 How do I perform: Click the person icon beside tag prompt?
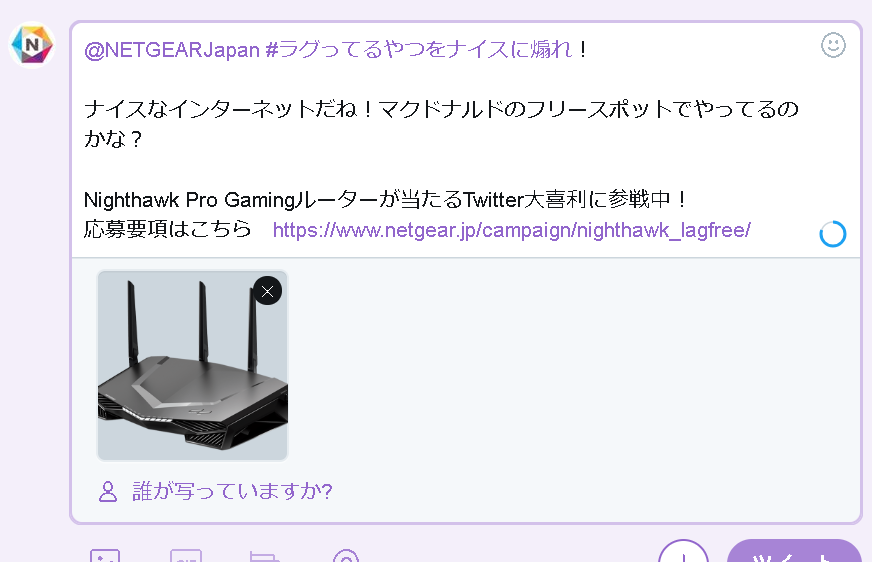(108, 492)
